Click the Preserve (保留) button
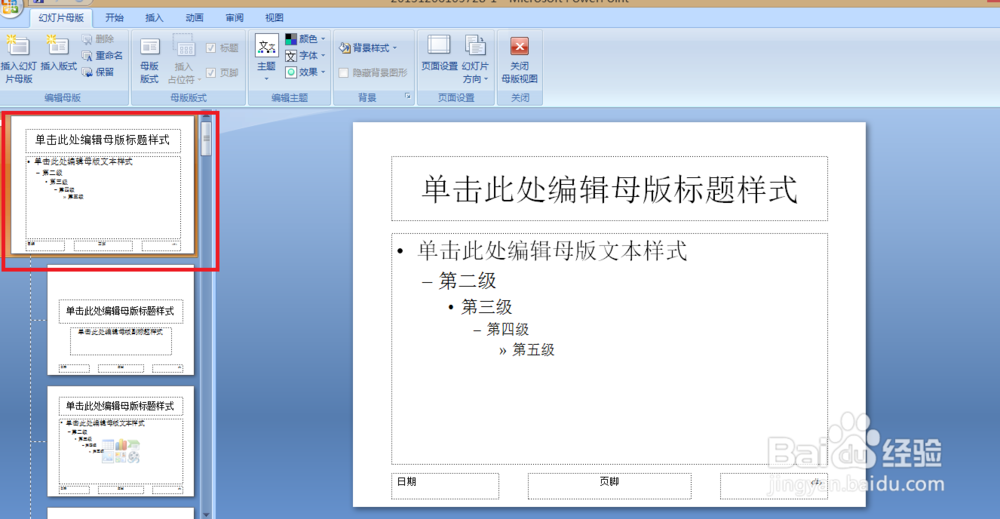The height and width of the screenshot is (519, 1000). pyautogui.click(x=98, y=72)
